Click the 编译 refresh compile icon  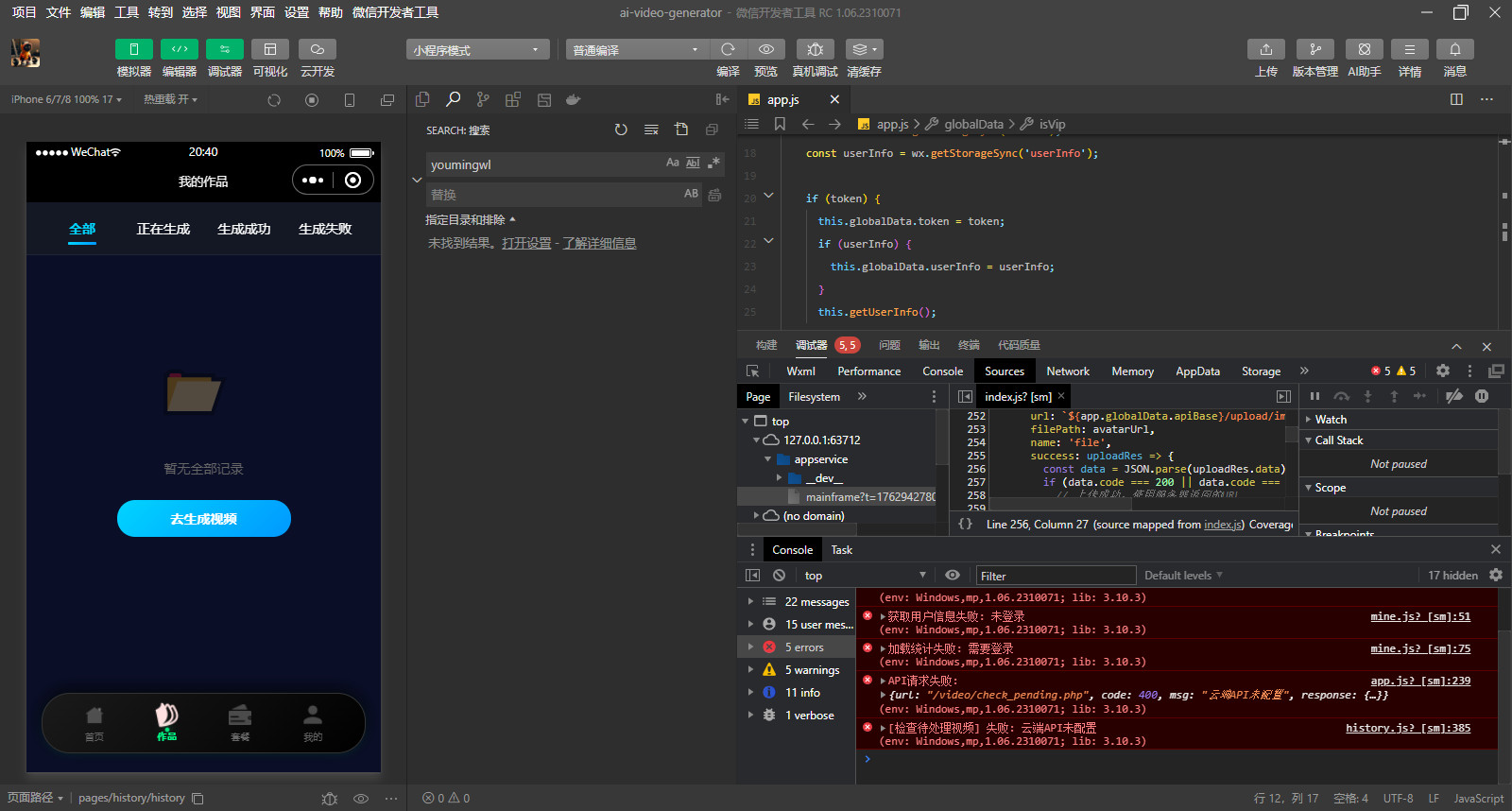(x=728, y=49)
